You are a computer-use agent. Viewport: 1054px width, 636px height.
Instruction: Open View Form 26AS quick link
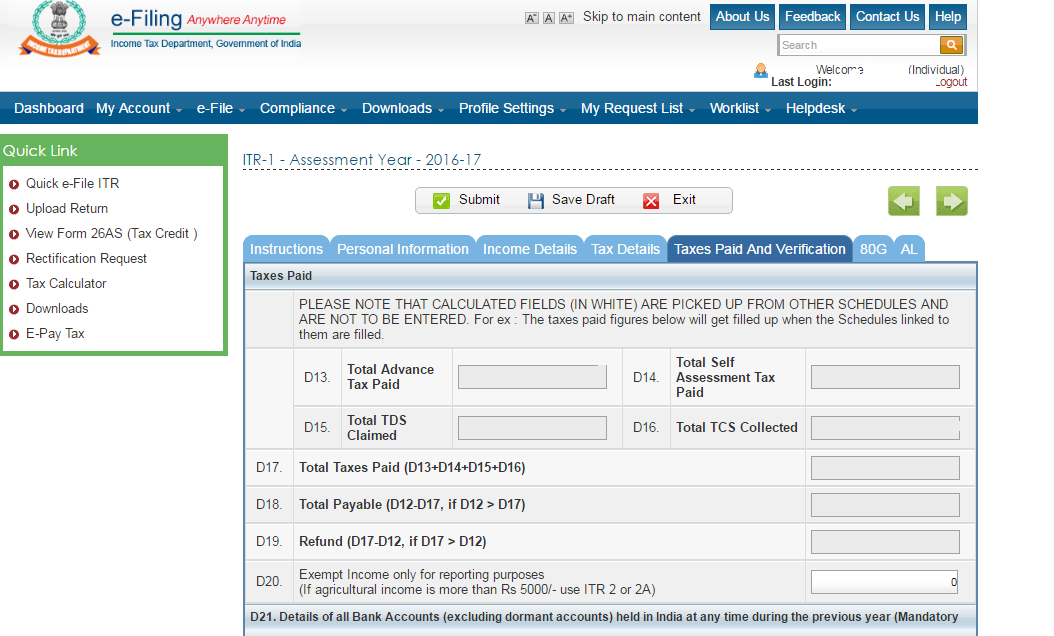(111, 233)
